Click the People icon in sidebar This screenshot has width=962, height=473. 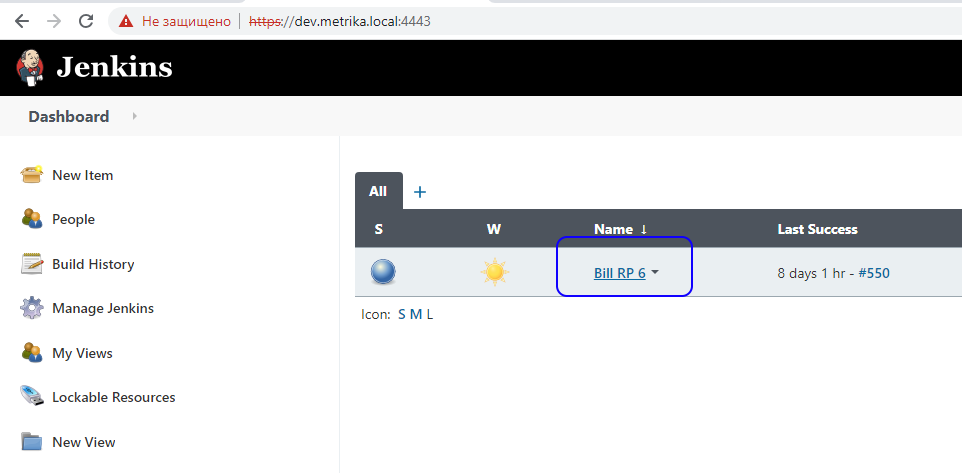[x=31, y=219]
